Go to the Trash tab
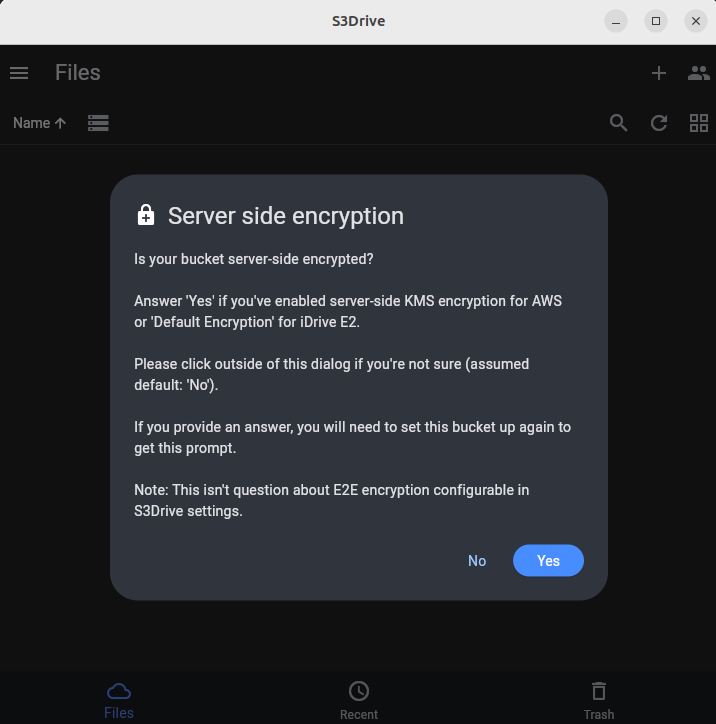This screenshot has width=716, height=724. tap(599, 701)
